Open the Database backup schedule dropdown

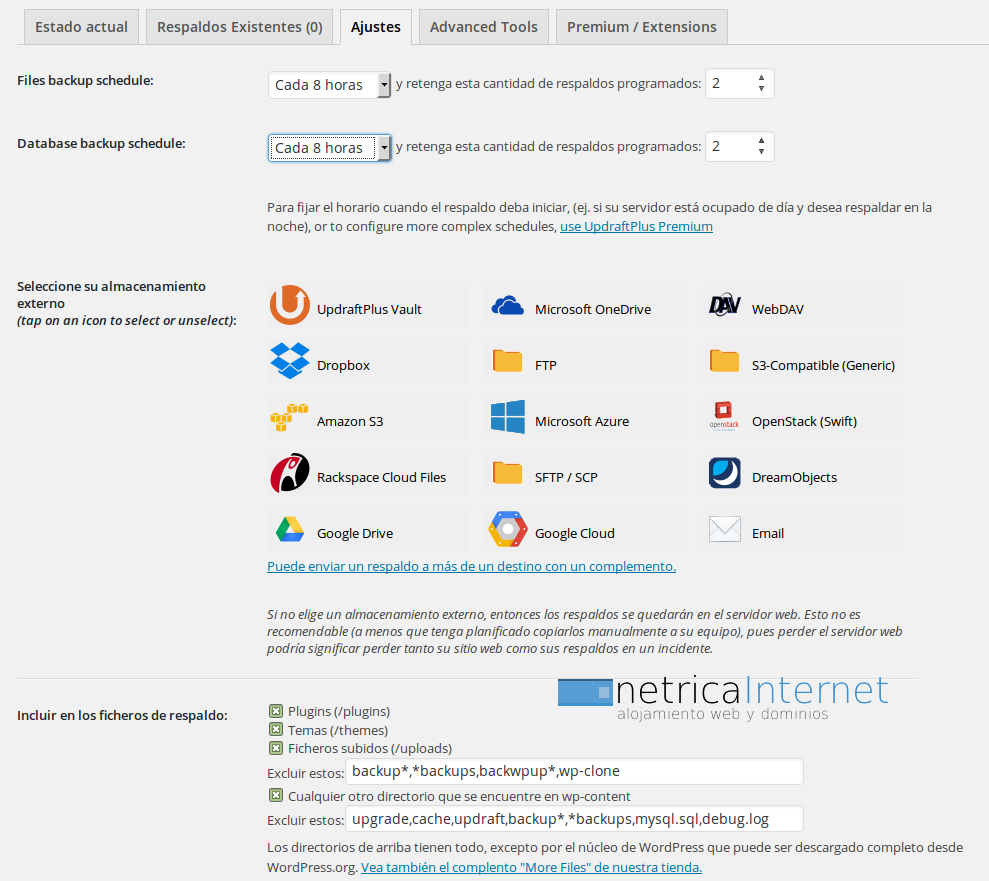[x=329, y=148]
